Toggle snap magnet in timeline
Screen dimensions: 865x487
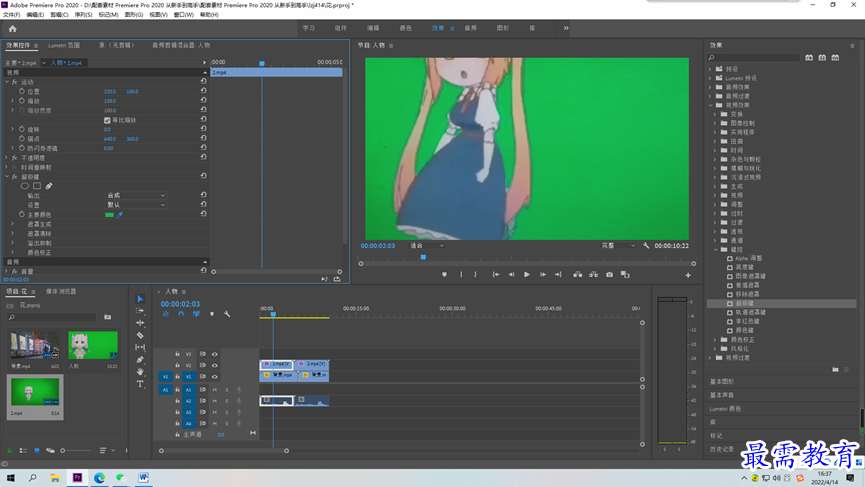click(181, 314)
